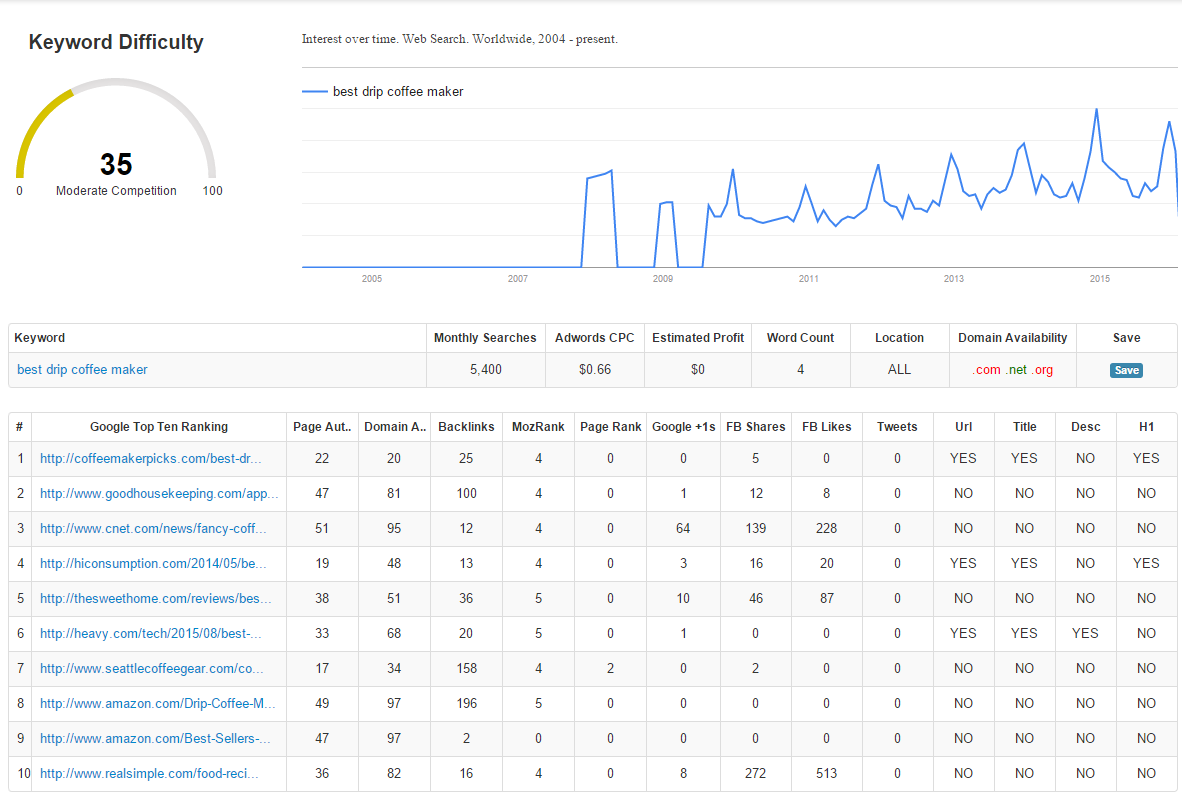Click the 5,400 monthly searches value
Image resolution: width=1182 pixels, height=797 pixels.
485,369
